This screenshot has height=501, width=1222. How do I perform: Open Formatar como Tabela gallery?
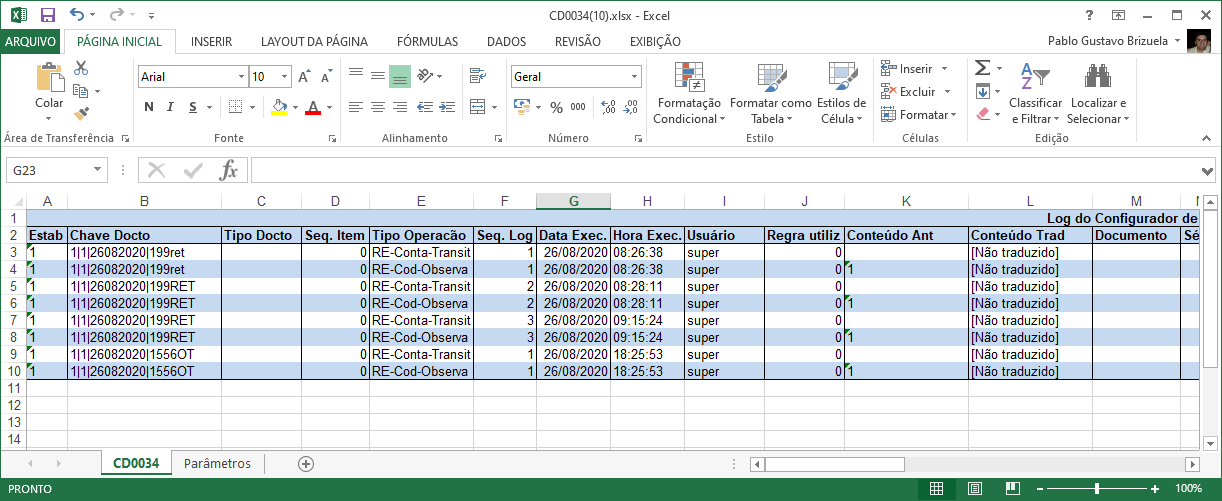click(x=770, y=93)
